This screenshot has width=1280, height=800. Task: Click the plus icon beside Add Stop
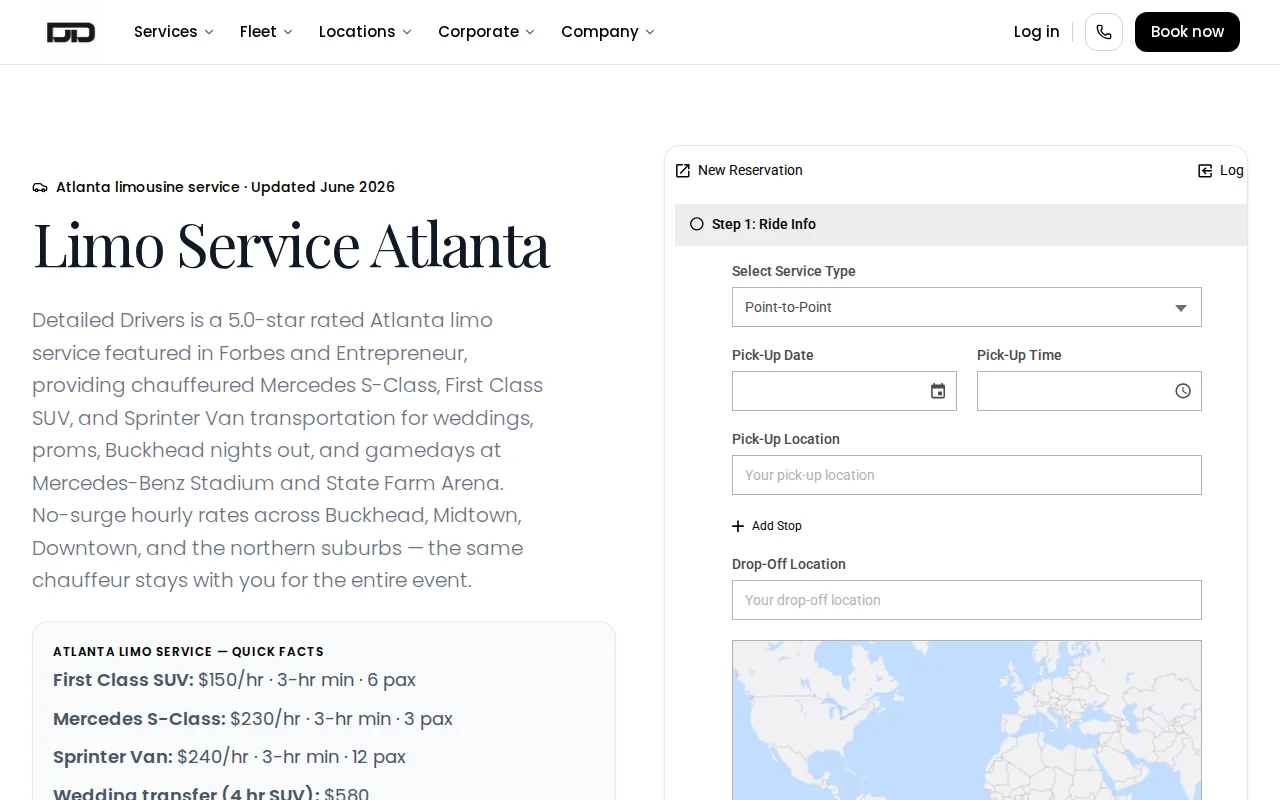click(738, 526)
